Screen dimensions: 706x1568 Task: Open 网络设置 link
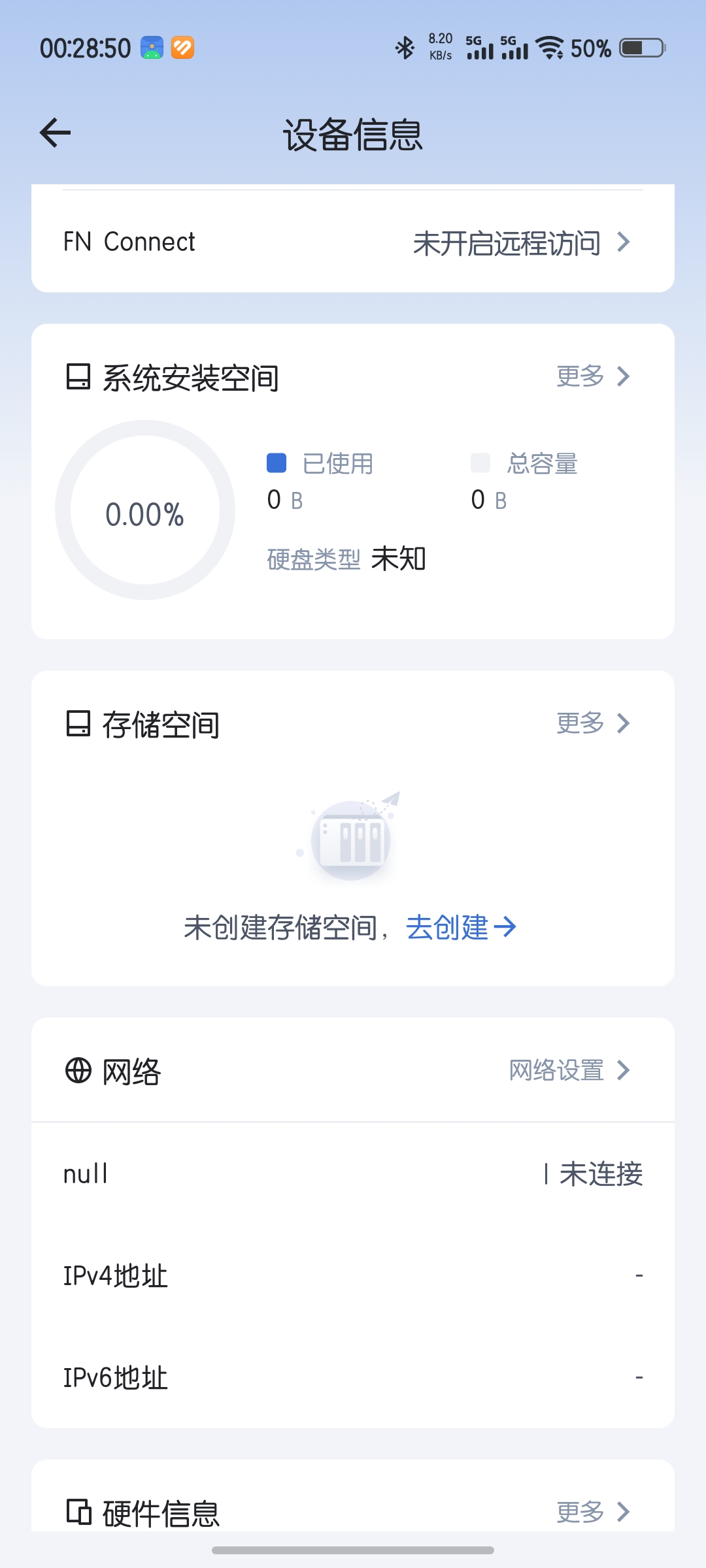tap(569, 1071)
